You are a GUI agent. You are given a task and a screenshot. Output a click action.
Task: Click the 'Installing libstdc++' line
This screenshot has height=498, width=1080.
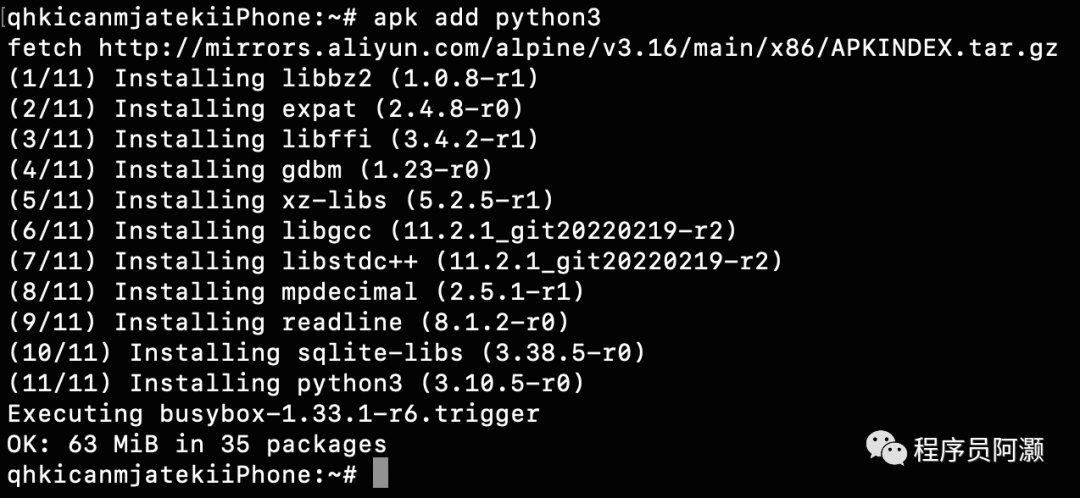coord(395,261)
